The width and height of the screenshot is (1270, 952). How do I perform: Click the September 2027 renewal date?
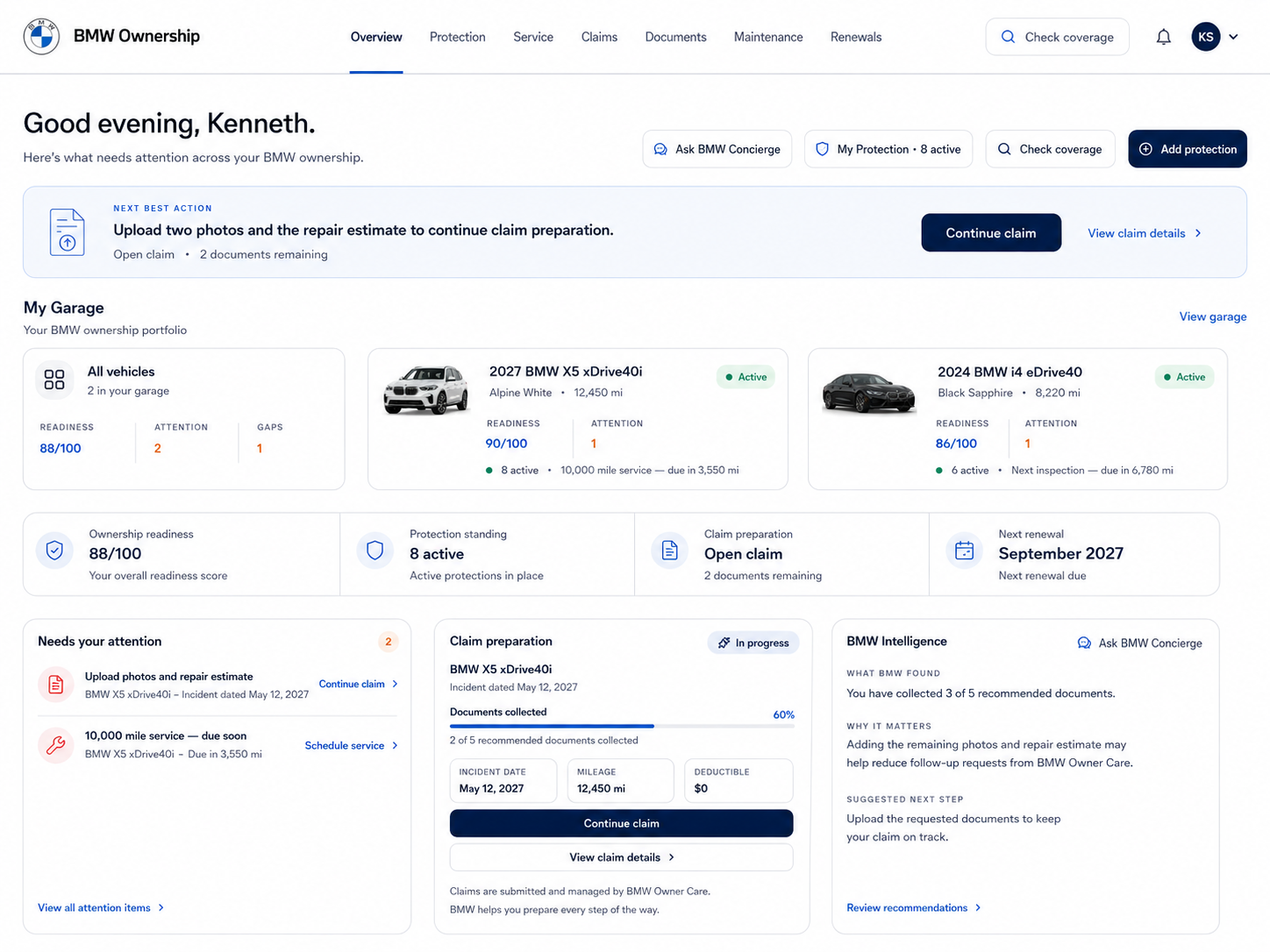pyautogui.click(x=1060, y=553)
